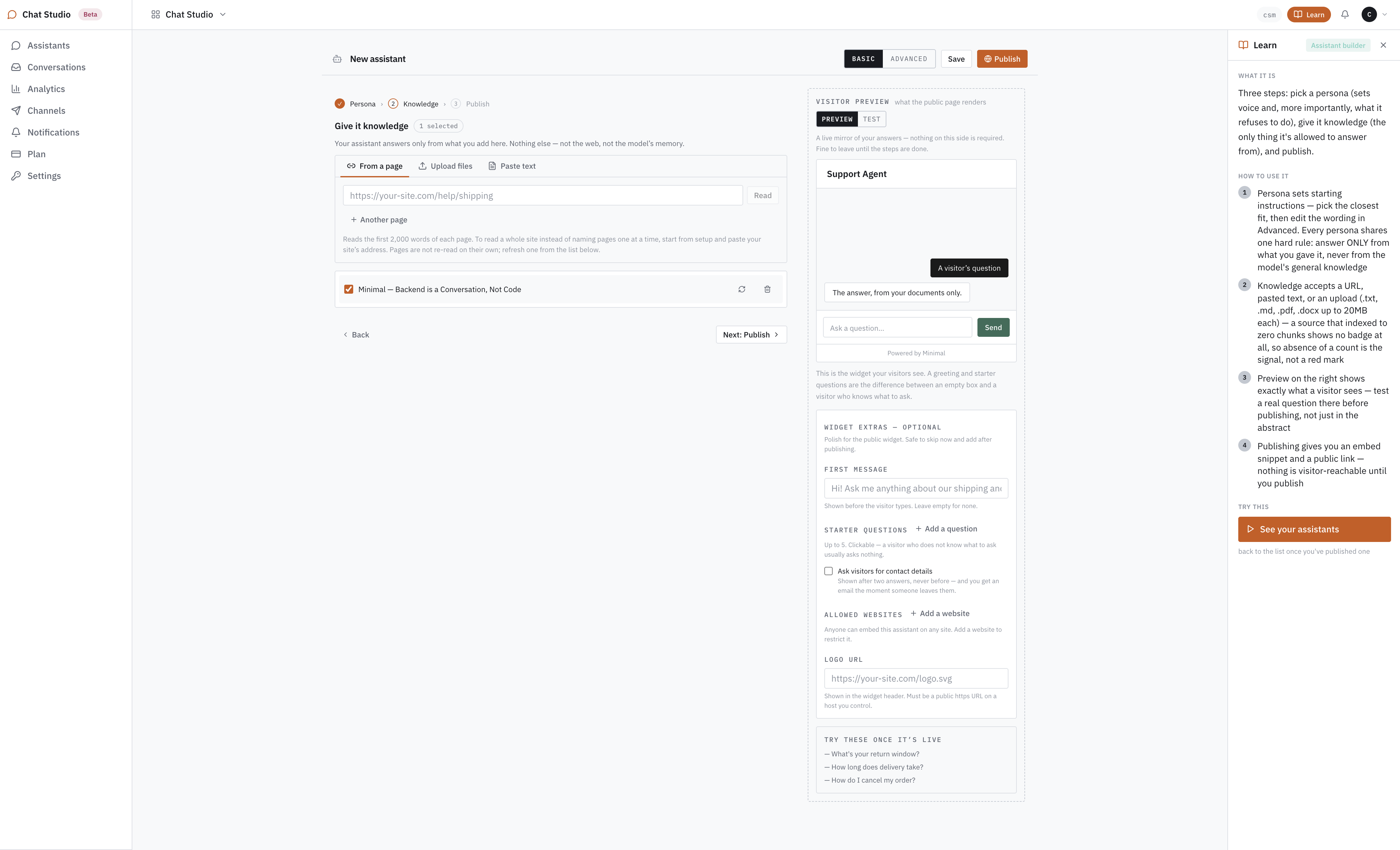
Task: Uncheck the Minimal — Backend is a Conversation source
Action: 348,289
